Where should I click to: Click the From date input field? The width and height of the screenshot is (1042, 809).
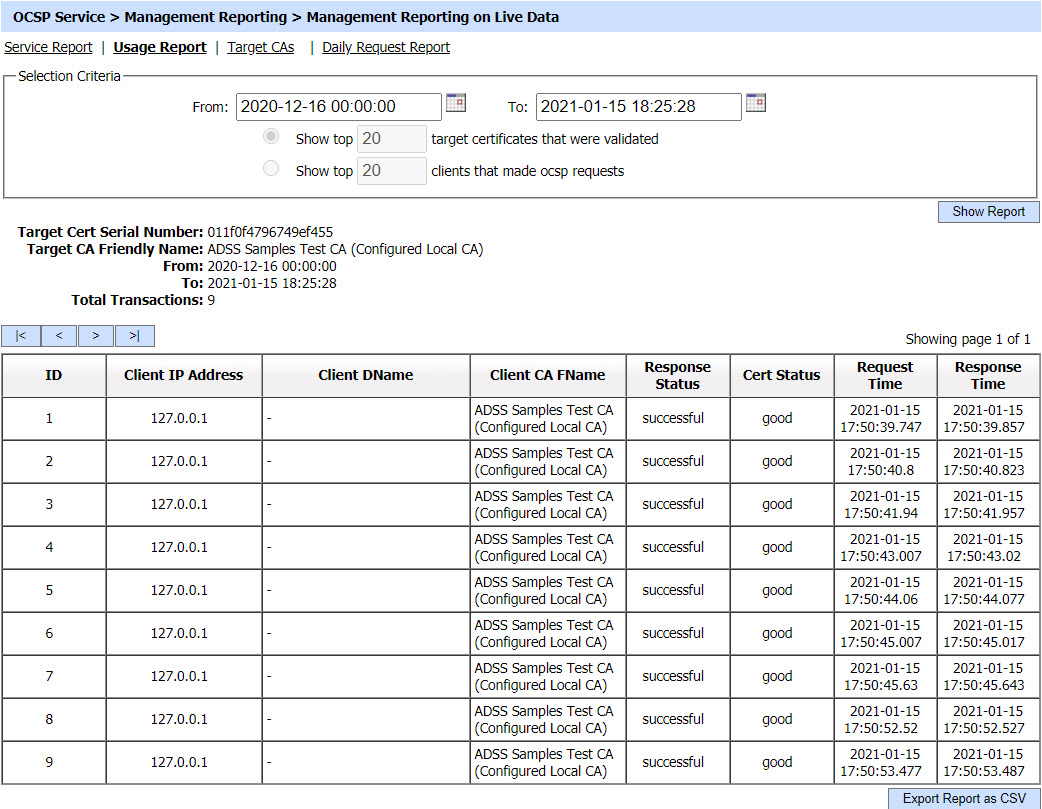pos(338,107)
